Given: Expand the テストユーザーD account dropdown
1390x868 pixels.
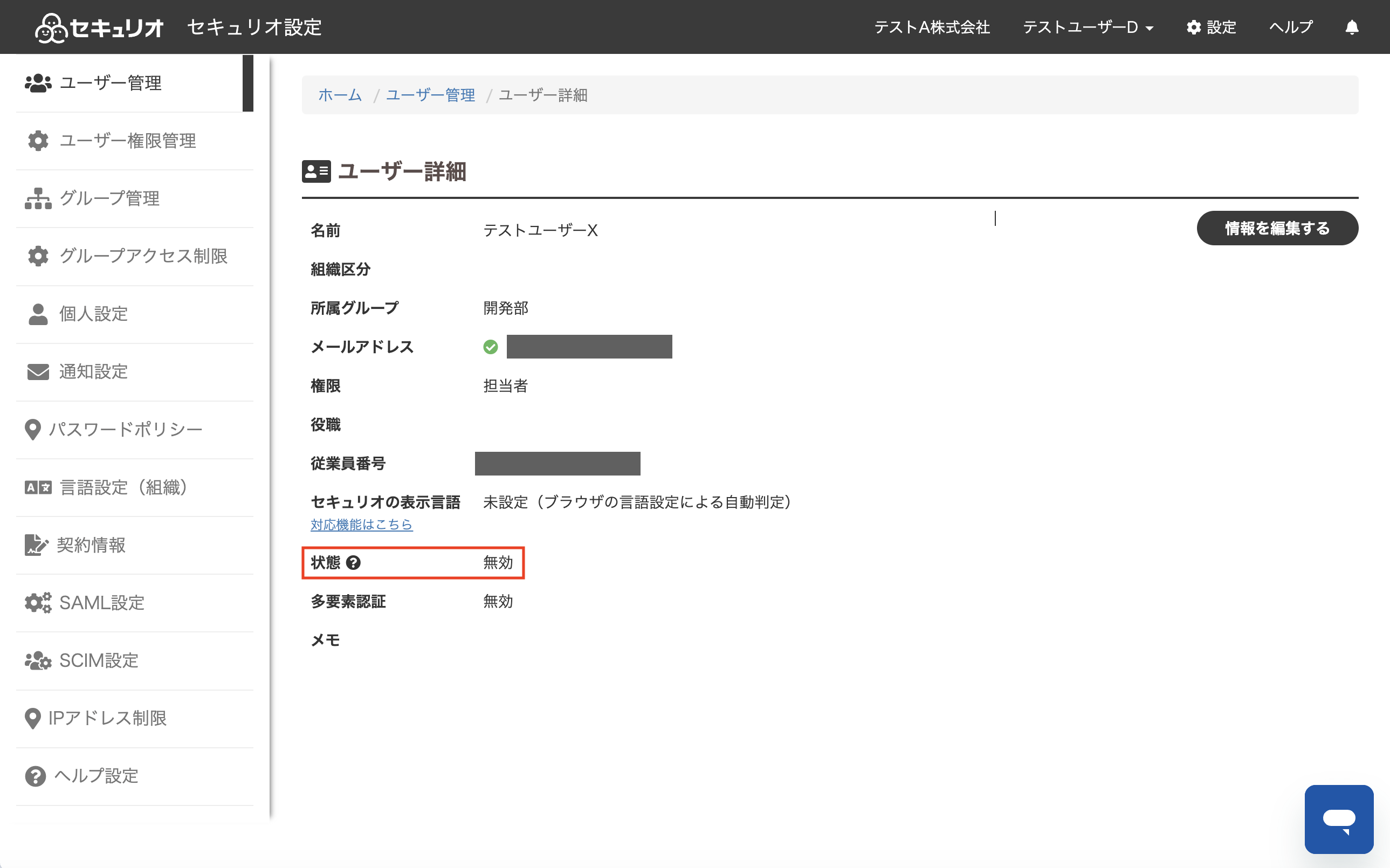Looking at the screenshot, I should (1088, 27).
